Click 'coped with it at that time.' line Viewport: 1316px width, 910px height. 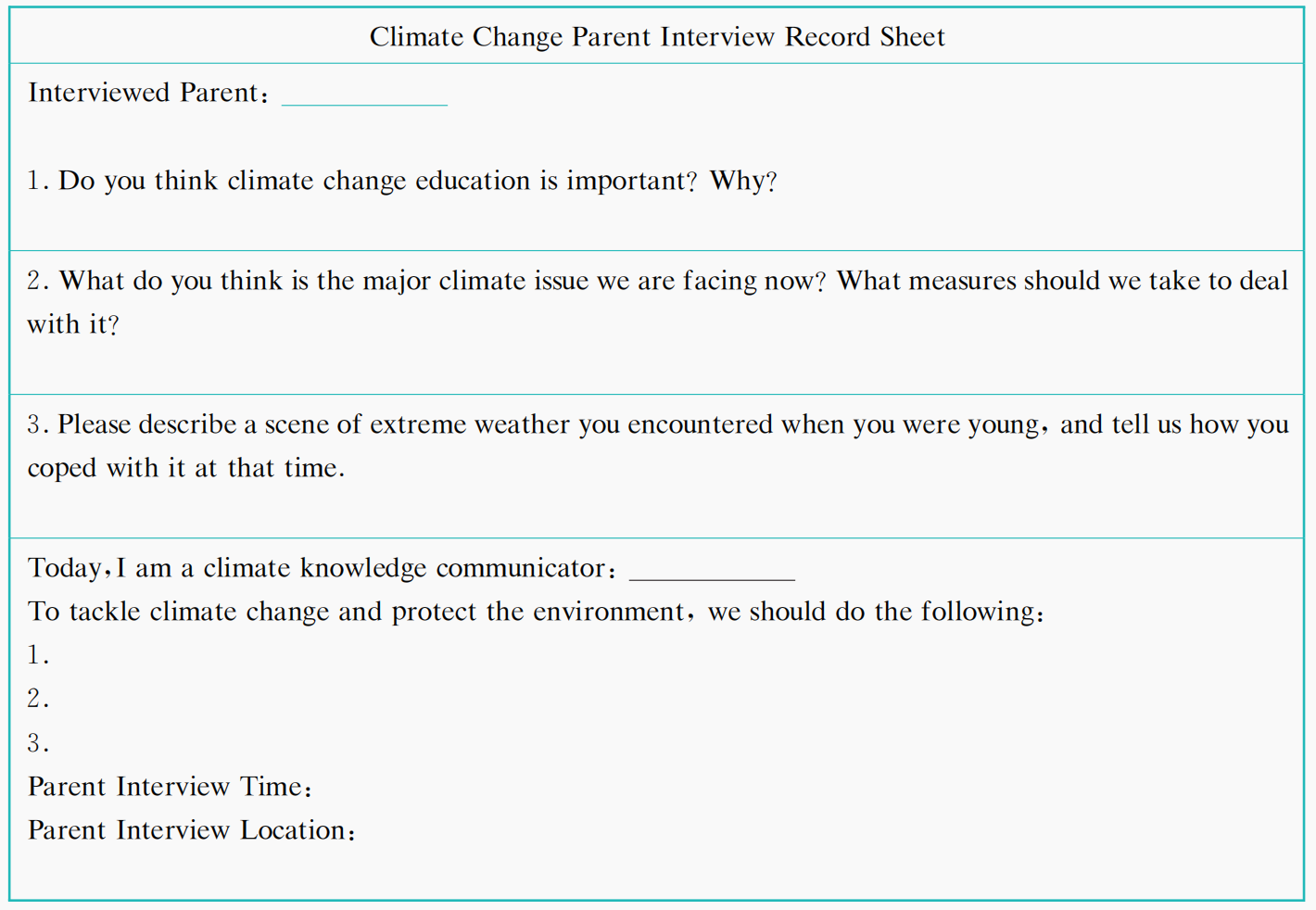click(x=186, y=468)
